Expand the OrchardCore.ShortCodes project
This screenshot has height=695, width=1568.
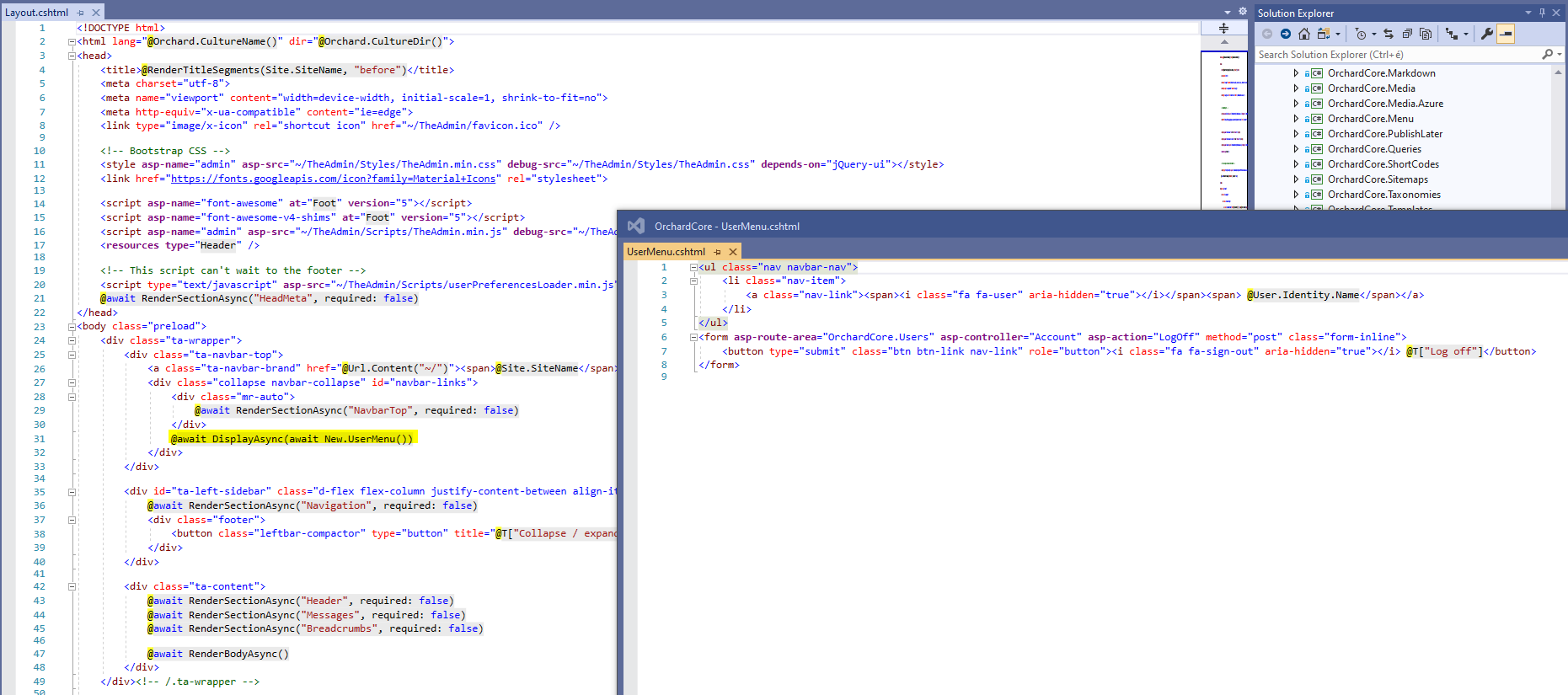tap(1296, 164)
